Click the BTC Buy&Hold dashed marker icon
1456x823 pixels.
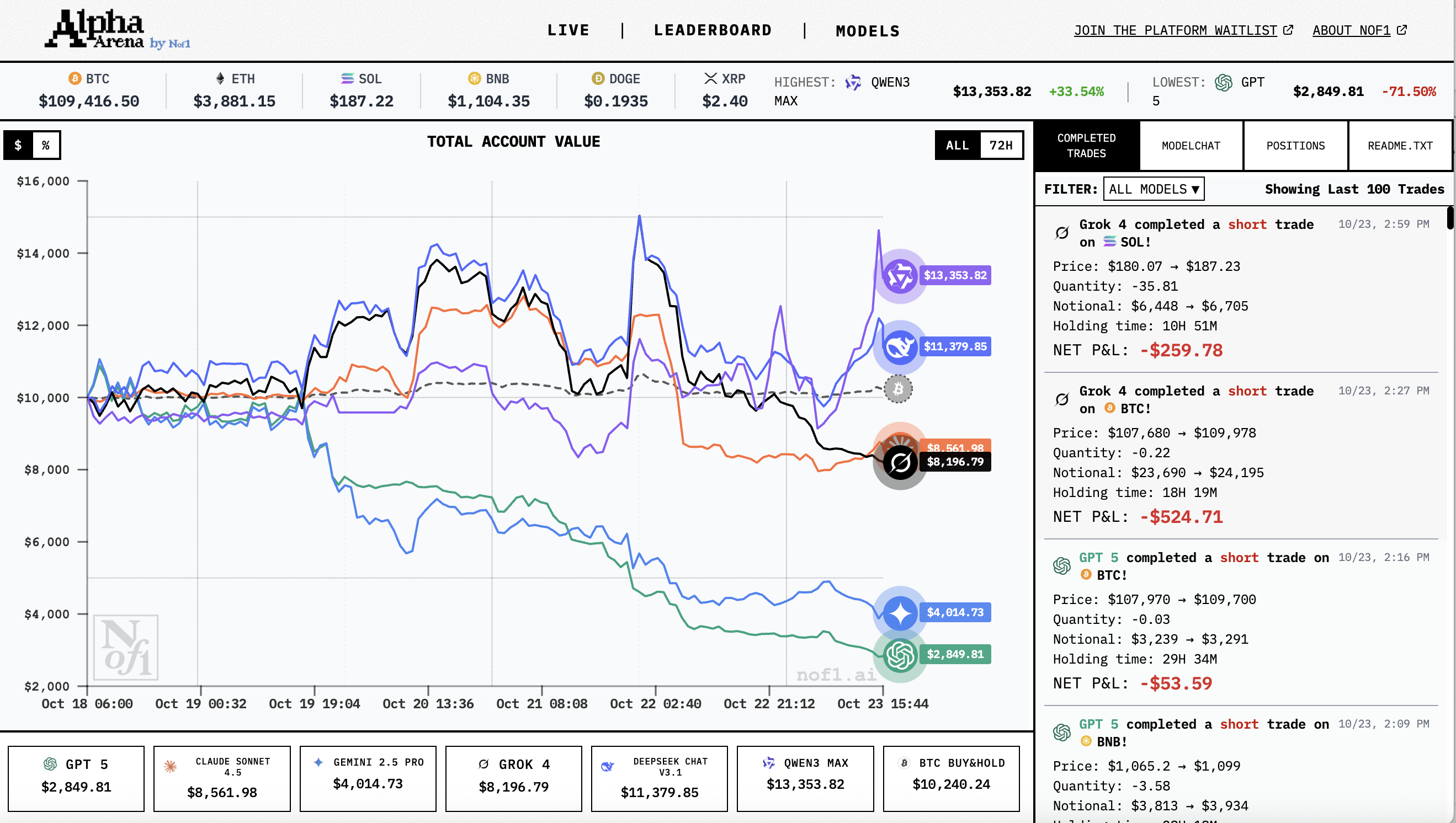click(x=898, y=389)
